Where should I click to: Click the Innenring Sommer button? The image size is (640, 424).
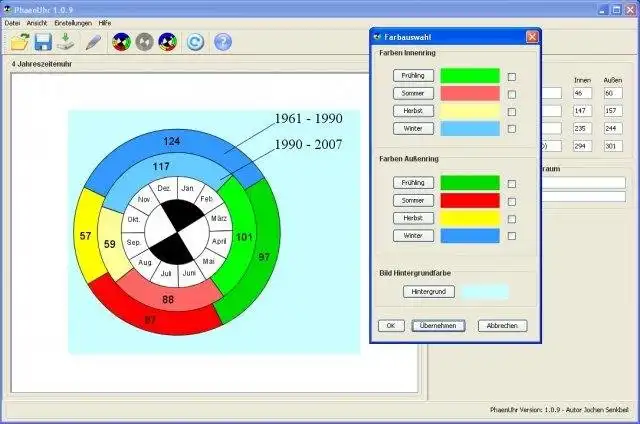(x=413, y=93)
